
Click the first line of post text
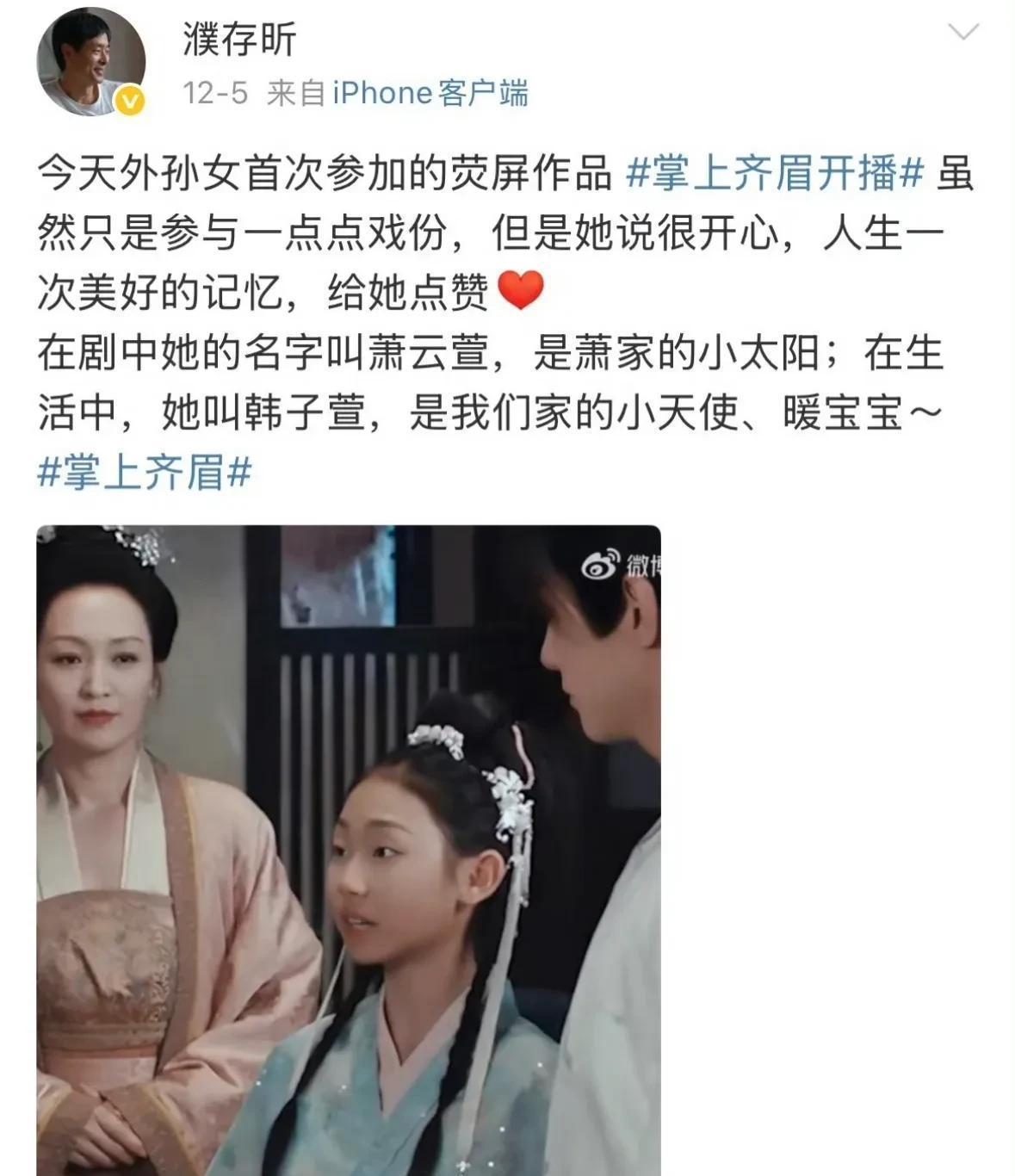(506, 174)
